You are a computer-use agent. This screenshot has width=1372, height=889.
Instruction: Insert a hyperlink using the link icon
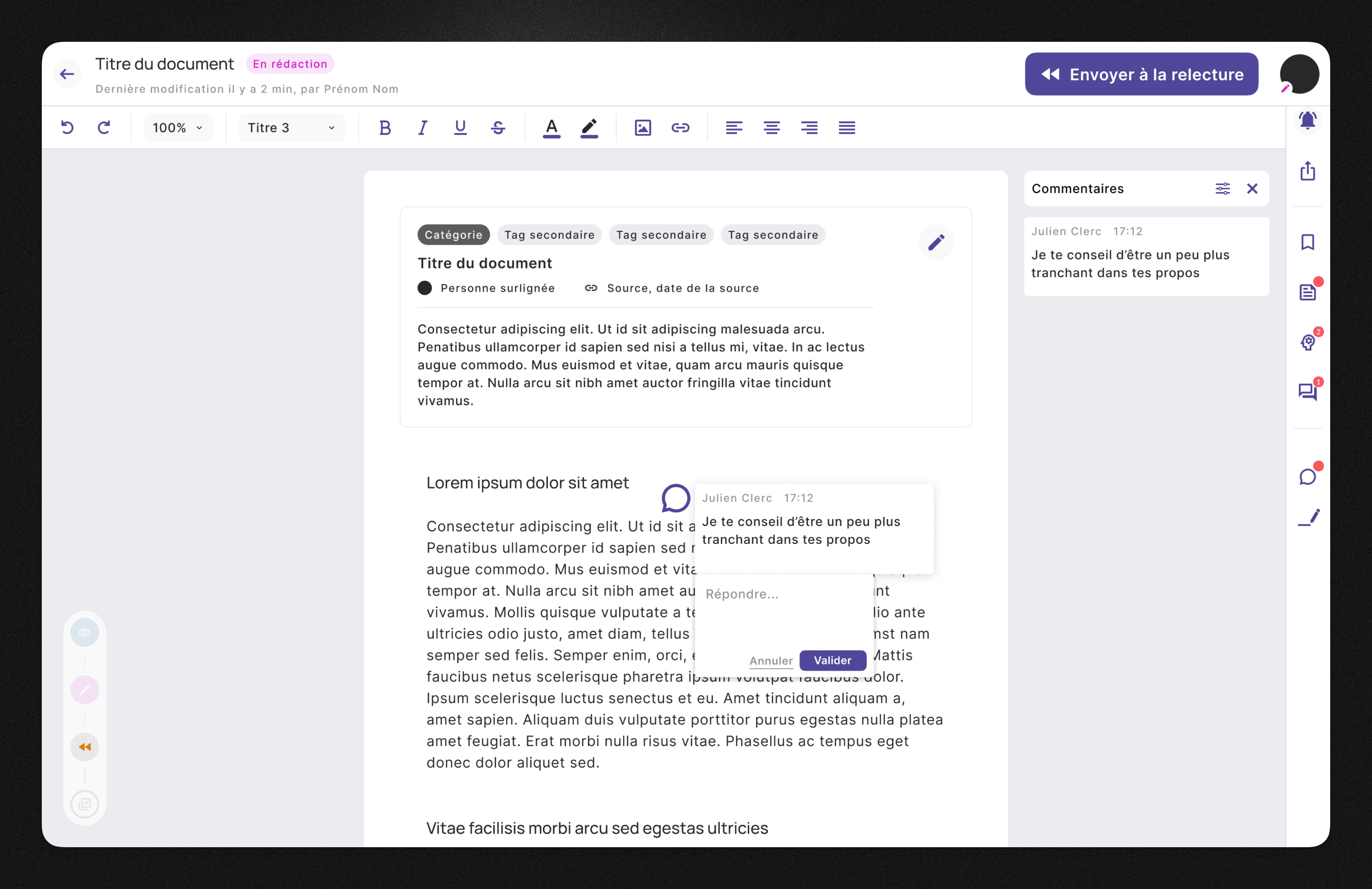point(680,127)
